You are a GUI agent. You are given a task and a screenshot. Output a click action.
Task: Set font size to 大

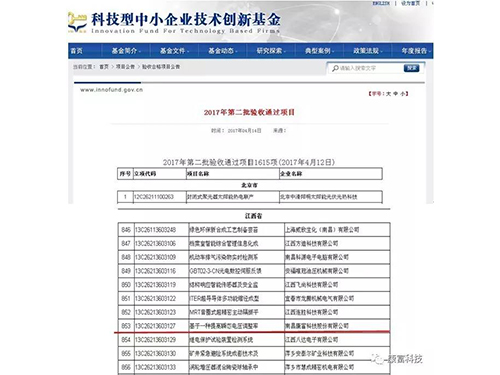[x=388, y=94]
